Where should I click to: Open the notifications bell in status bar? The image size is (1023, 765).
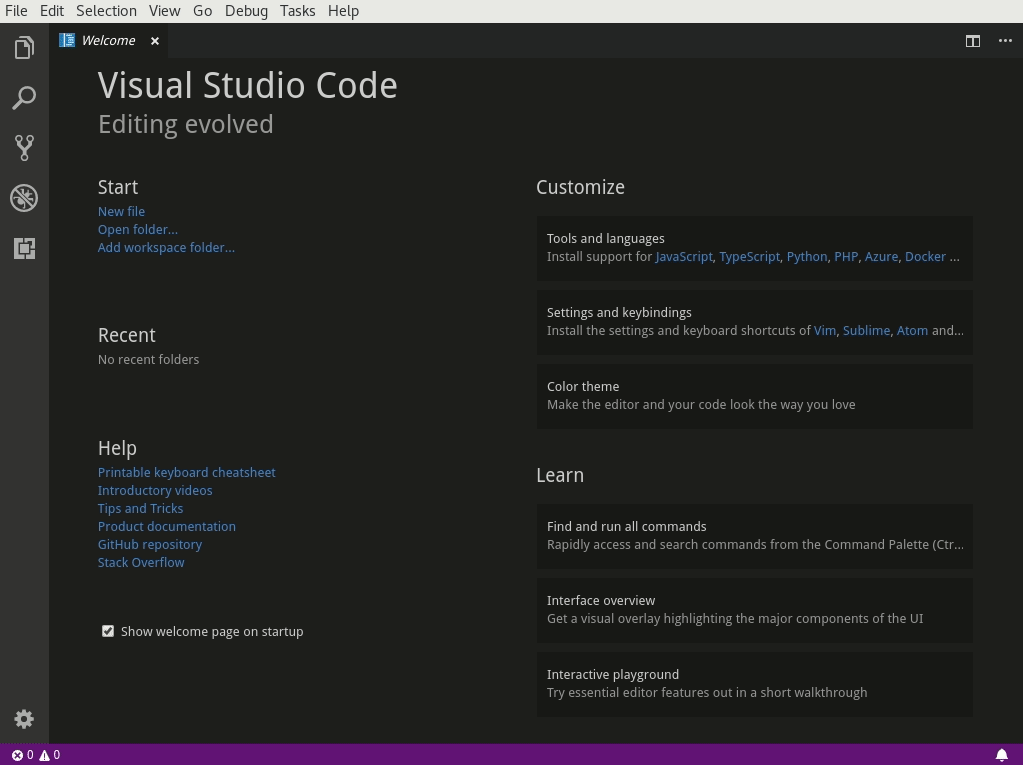point(1001,755)
